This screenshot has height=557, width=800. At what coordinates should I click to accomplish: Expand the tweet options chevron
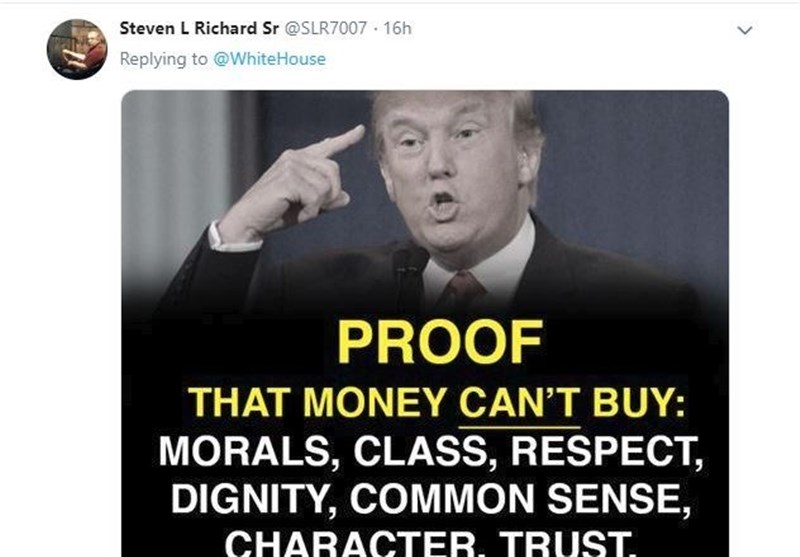(x=745, y=31)
